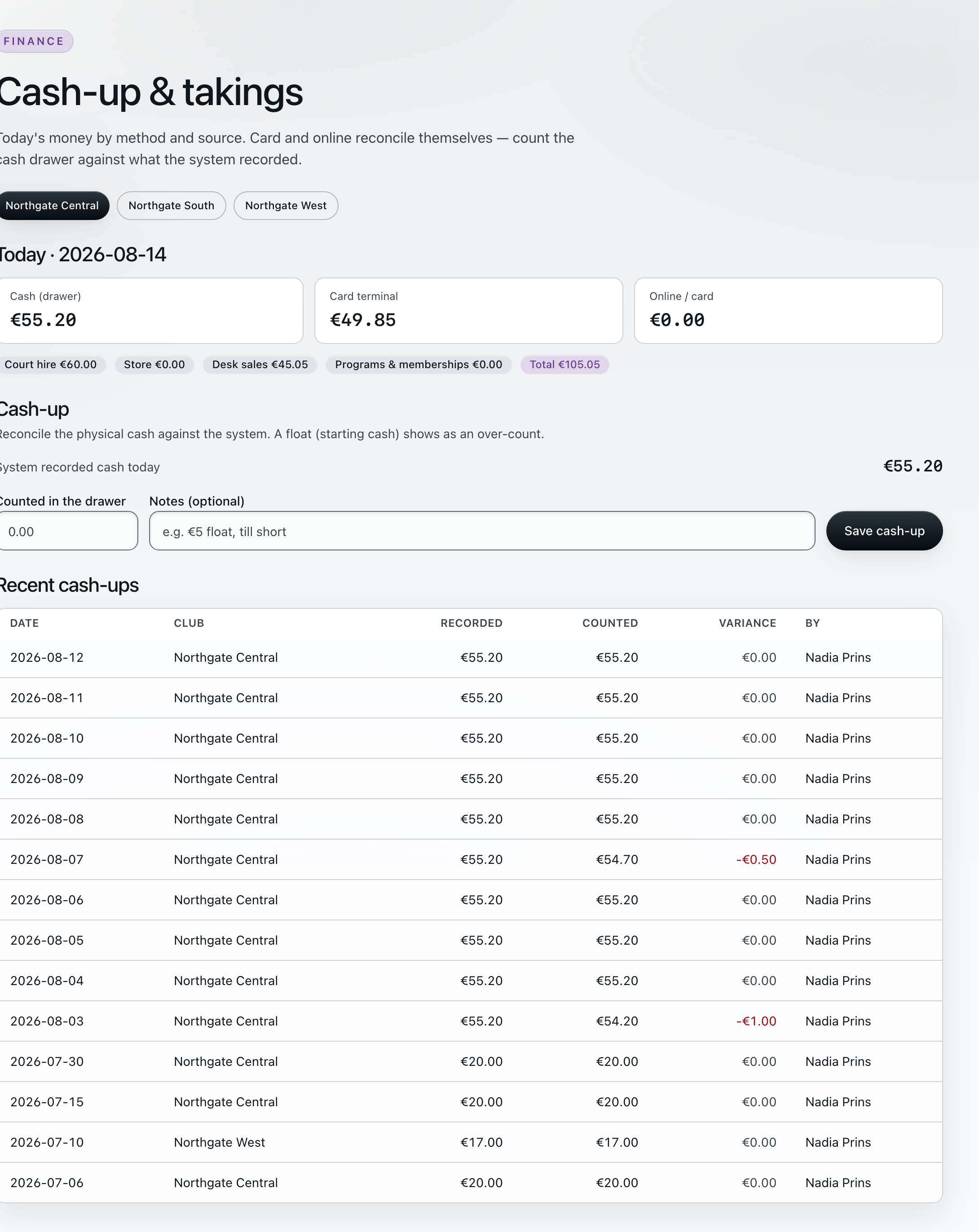
Task: Click the Store €0.00 chip
Action: pyautogui.click(x=154, y=365)
